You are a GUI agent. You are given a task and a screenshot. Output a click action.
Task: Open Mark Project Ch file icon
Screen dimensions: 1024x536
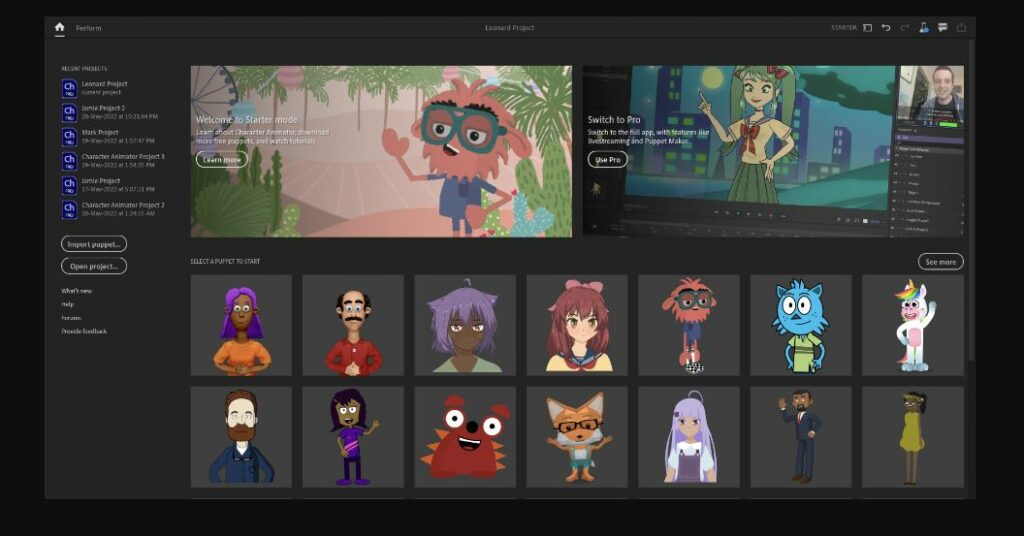pos(69,136)
